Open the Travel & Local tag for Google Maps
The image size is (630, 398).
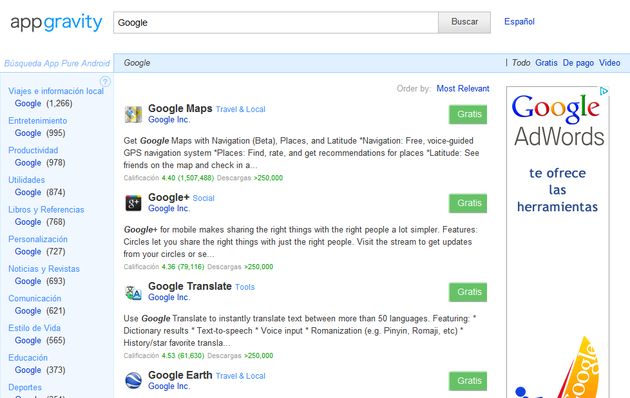click(240, 109)
